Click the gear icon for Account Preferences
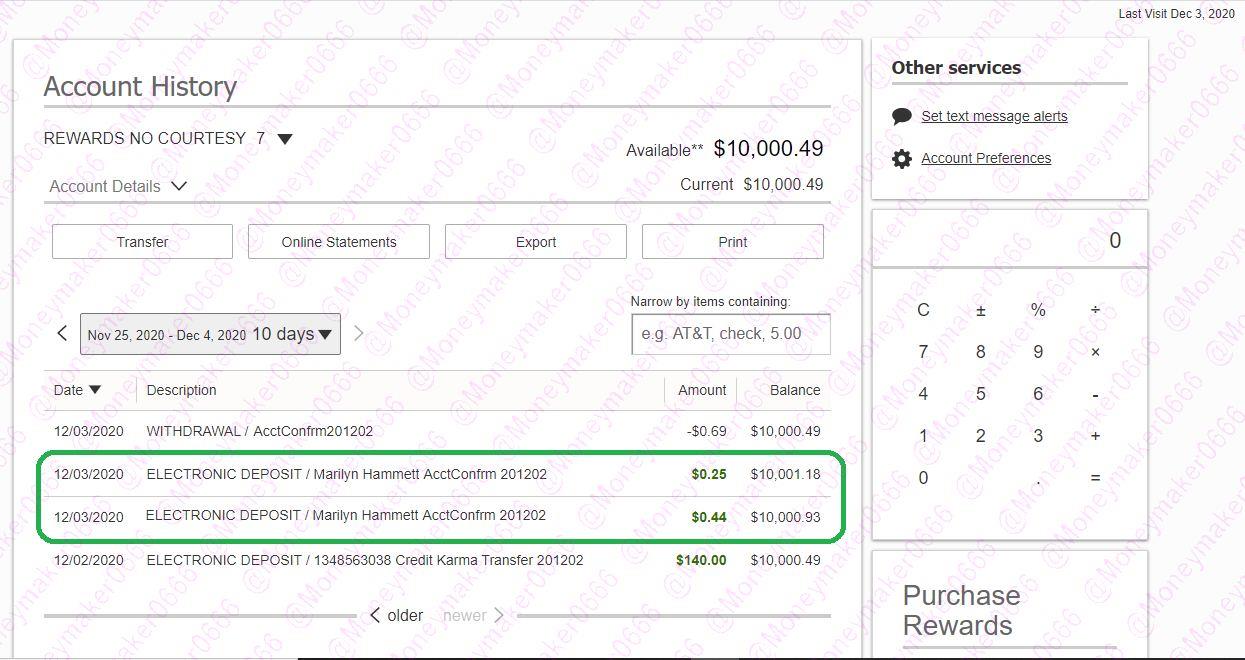 coord(901,159)
